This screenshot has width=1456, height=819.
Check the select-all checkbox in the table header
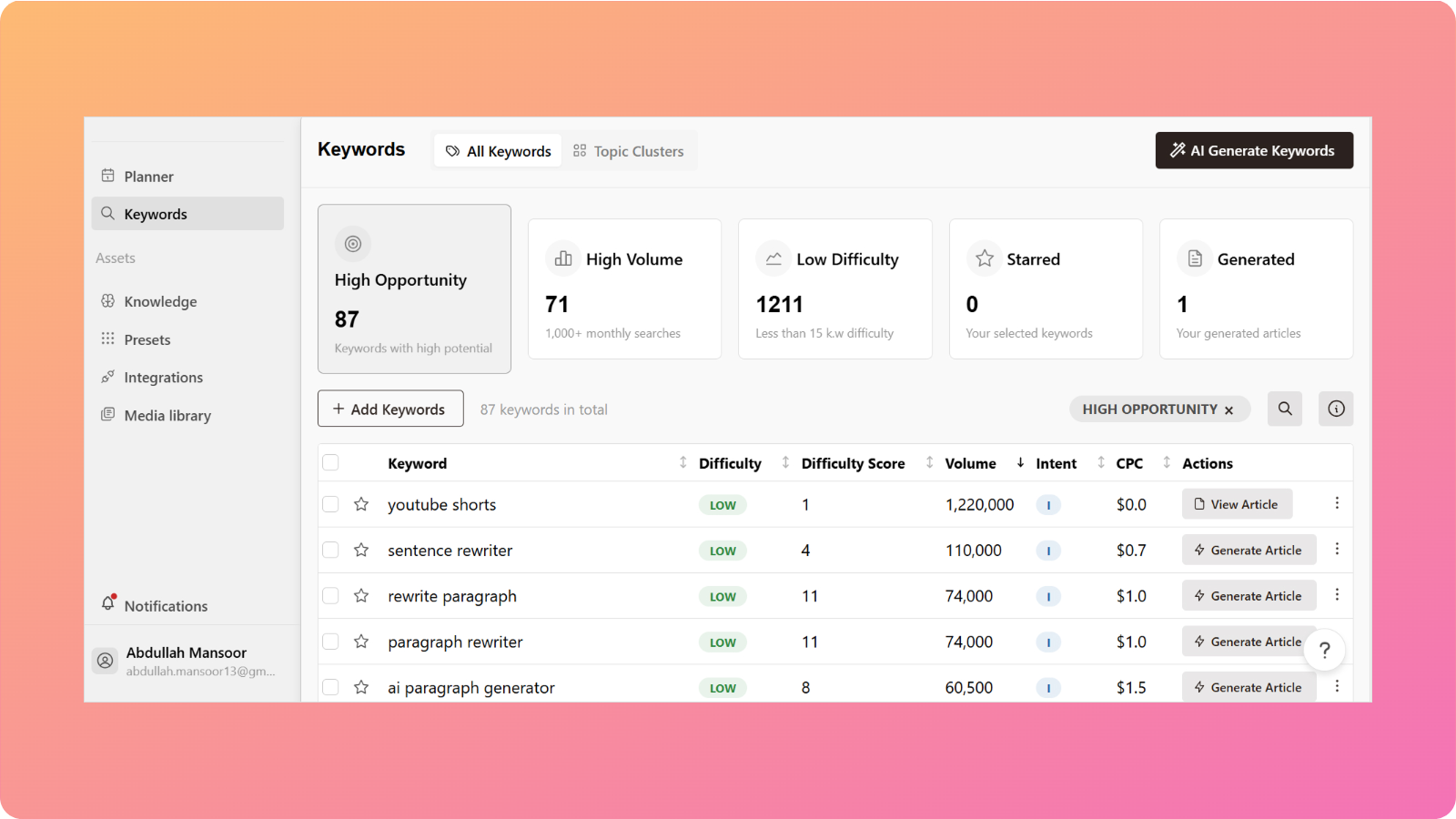coord(330,462)
